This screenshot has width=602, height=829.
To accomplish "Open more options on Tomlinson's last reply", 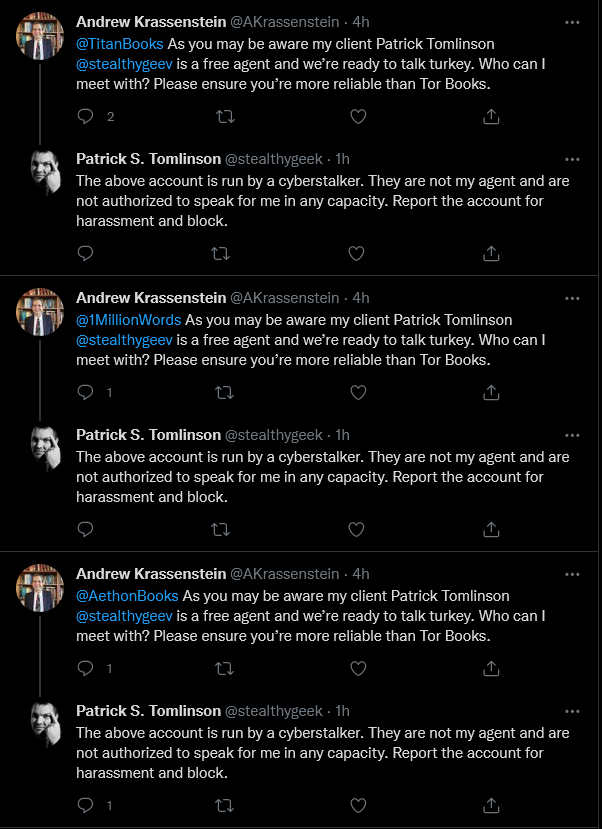I will [572, 712].
